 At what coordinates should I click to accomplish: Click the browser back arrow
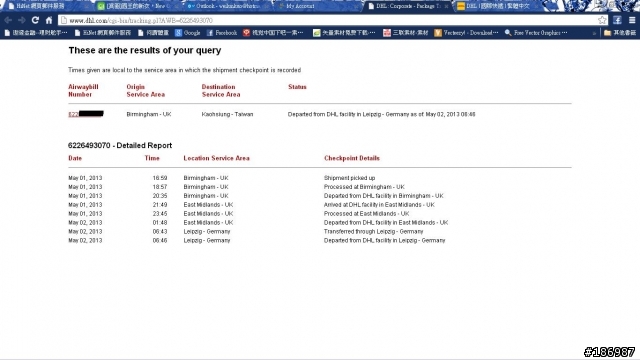click(x=8, y=20)
